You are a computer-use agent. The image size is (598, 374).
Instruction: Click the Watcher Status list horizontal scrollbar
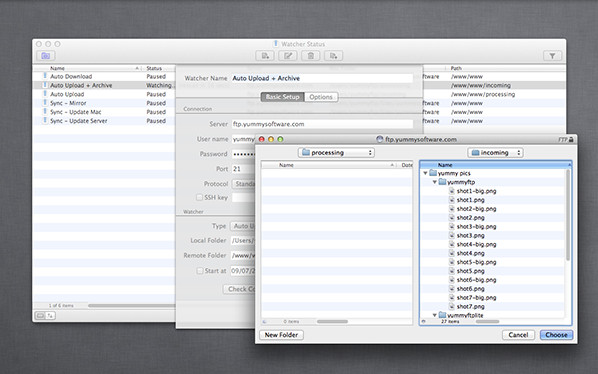[132, 306]
